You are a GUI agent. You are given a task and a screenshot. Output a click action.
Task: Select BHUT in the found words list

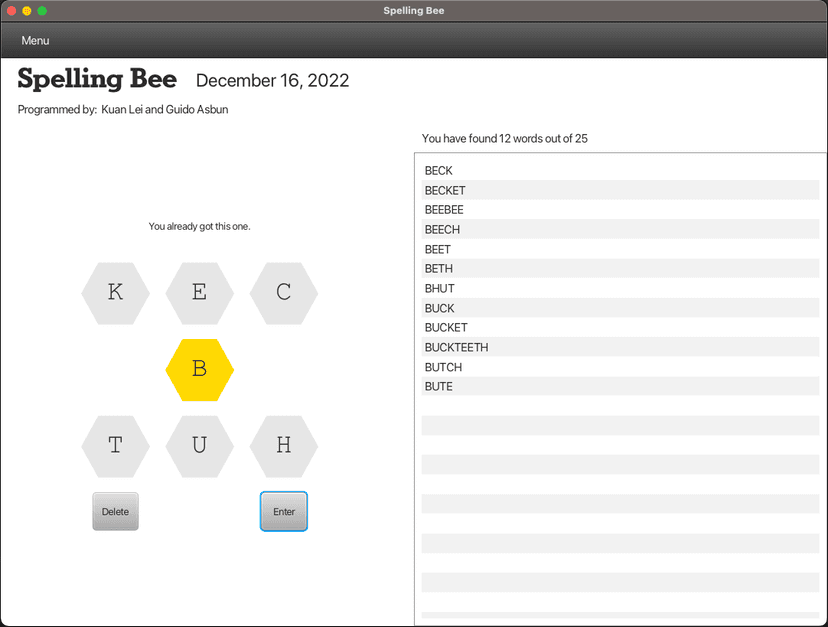tap(620, 288)
